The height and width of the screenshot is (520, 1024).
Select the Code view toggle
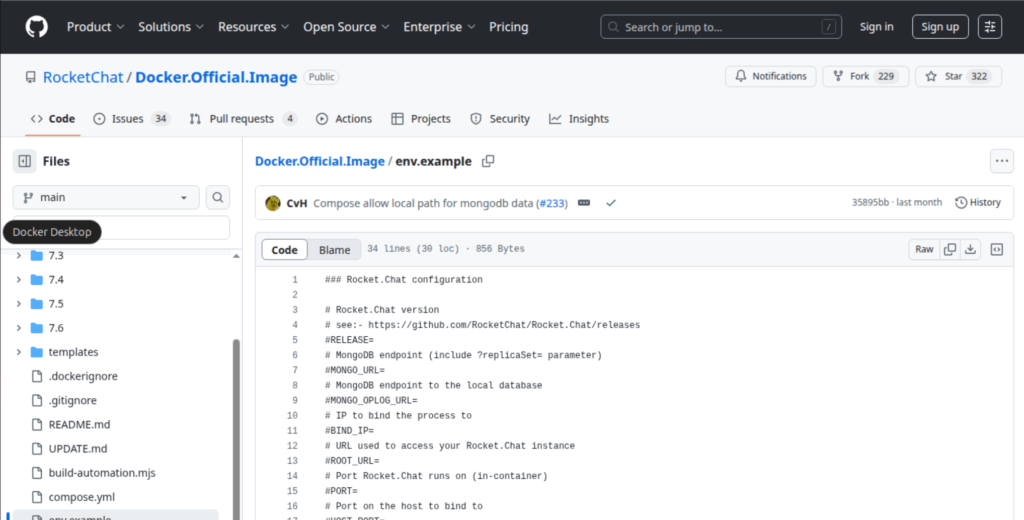coord(285,250)
